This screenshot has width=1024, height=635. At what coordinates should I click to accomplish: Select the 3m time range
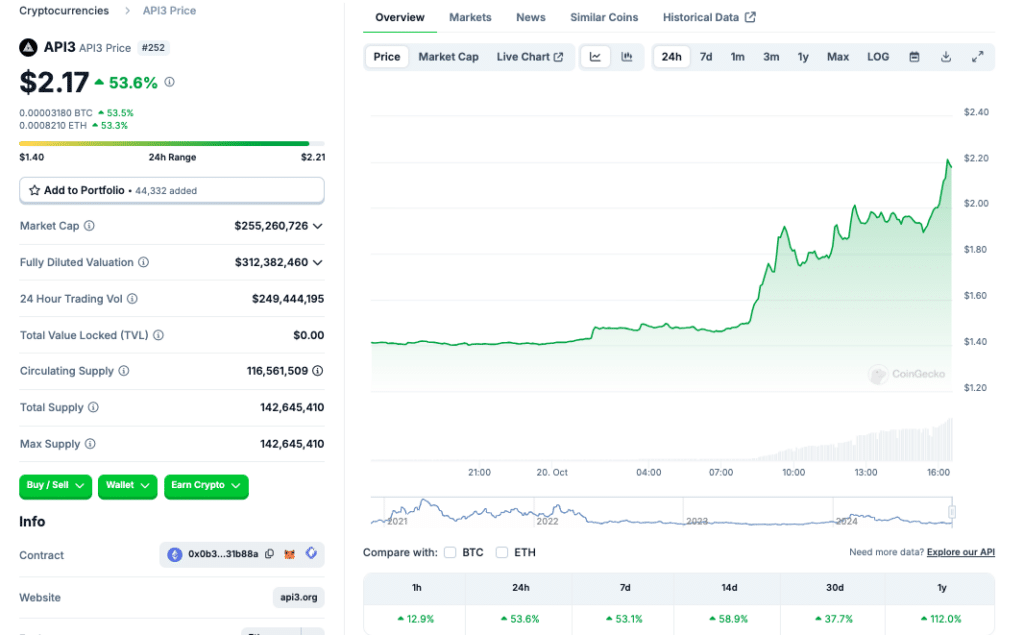click(771, 57)
